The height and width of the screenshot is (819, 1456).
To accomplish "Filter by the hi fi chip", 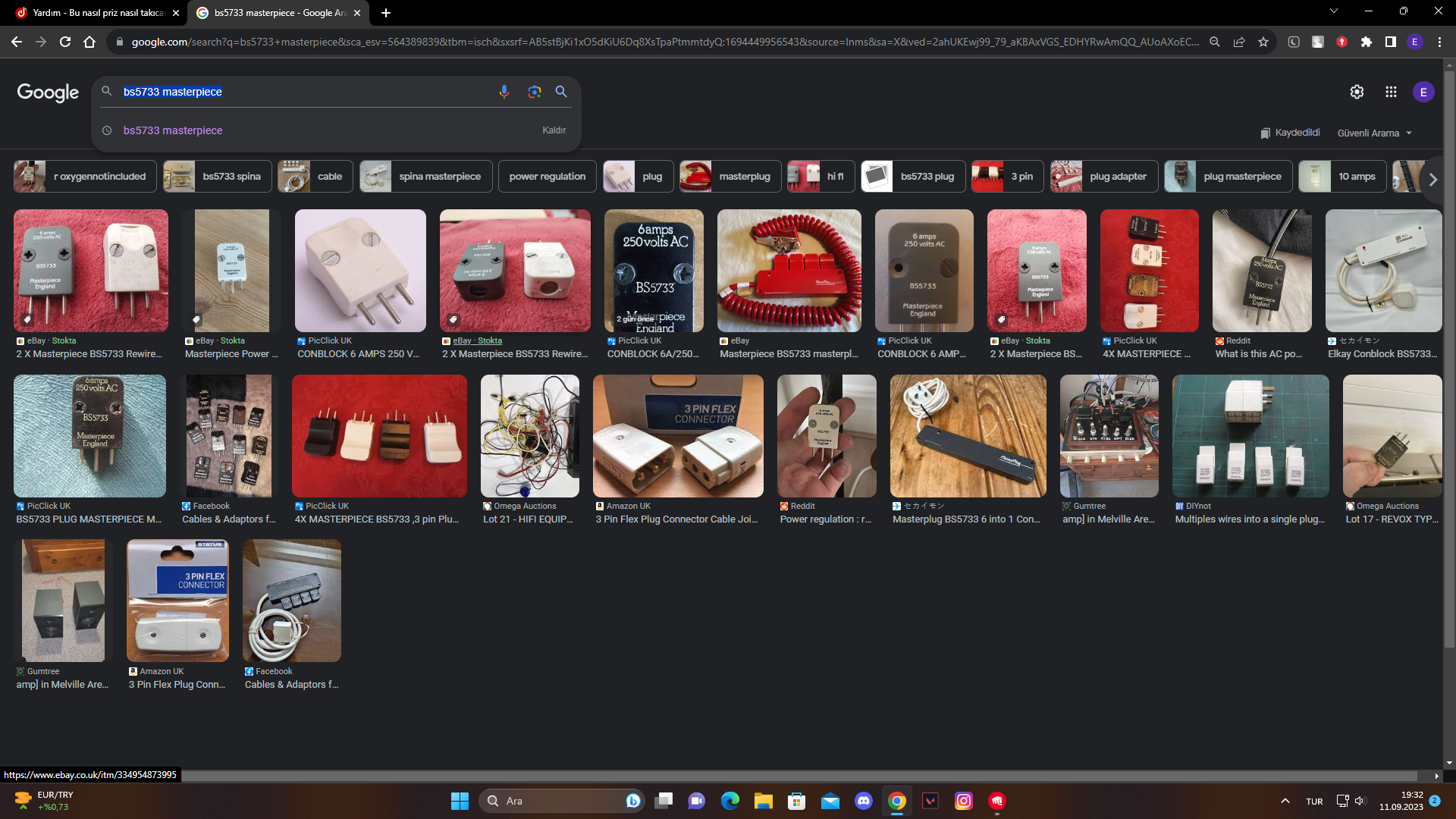I will point(821,176).
